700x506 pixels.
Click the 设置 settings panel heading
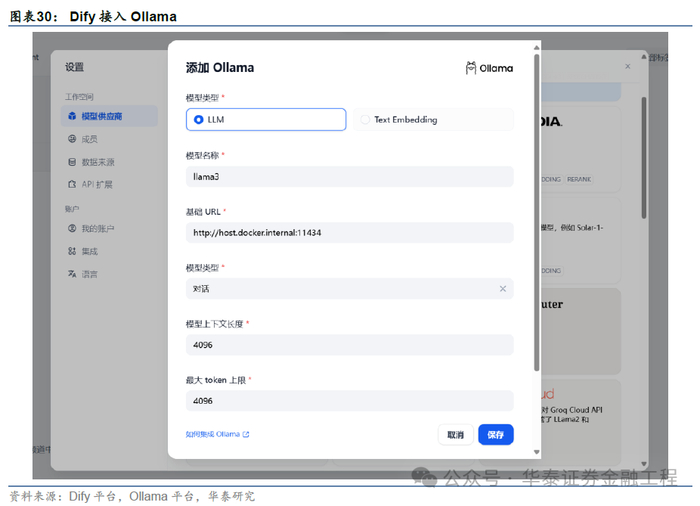75,67
